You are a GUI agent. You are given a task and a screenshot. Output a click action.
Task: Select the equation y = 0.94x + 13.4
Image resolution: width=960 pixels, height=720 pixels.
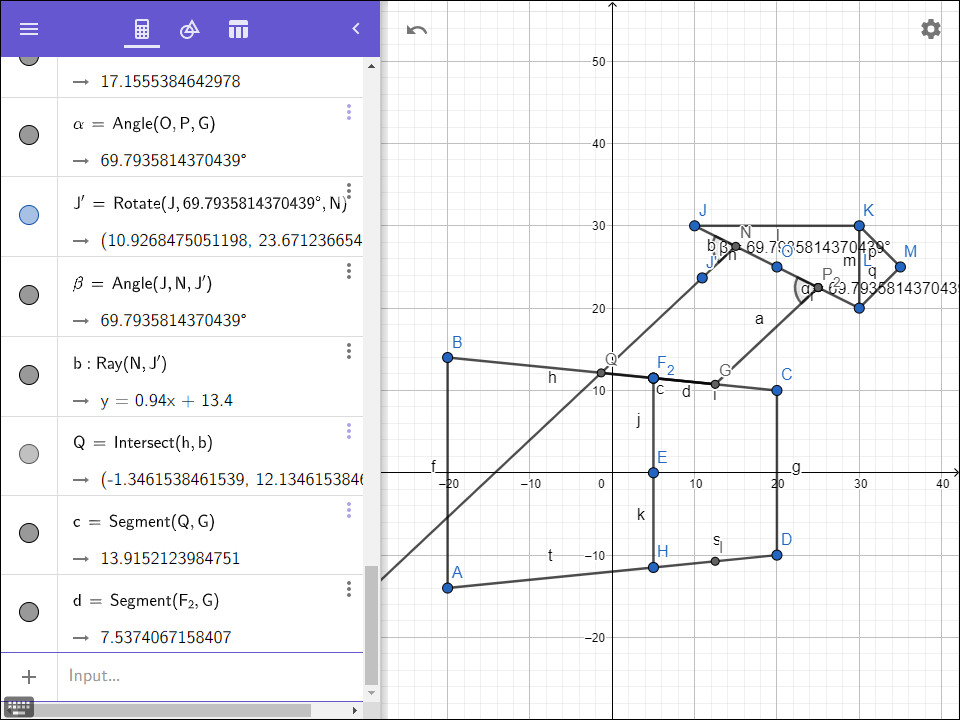[x=167, y=400]
